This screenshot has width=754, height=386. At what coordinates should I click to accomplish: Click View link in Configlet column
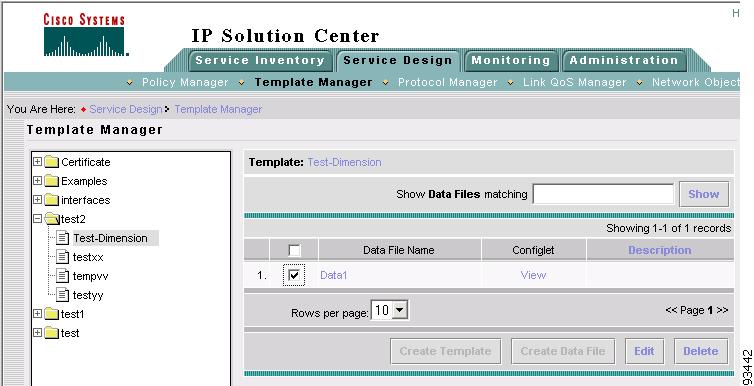[x=533, y=275]
